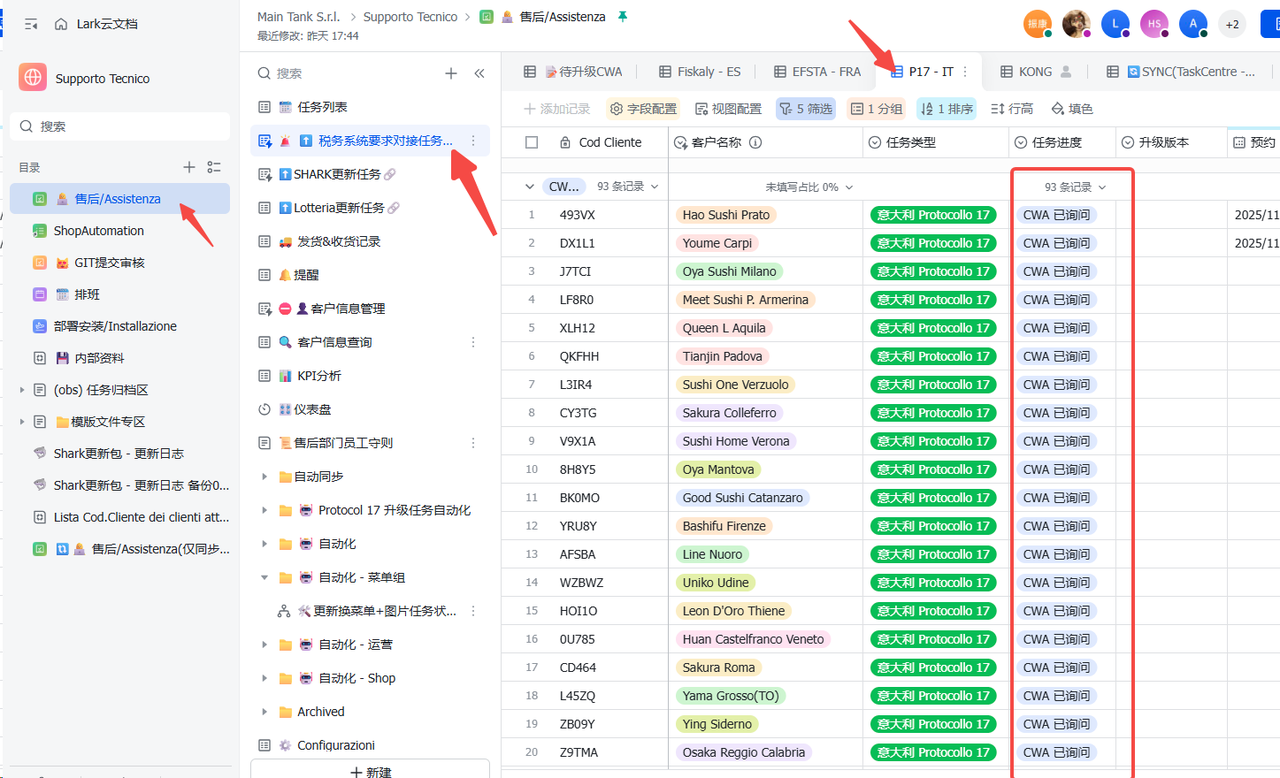Switch to 待升级CWA tab
Image resolution: width=1280 pixels, height=778 pixels.
pyautogui.click(x=574, y=72)
